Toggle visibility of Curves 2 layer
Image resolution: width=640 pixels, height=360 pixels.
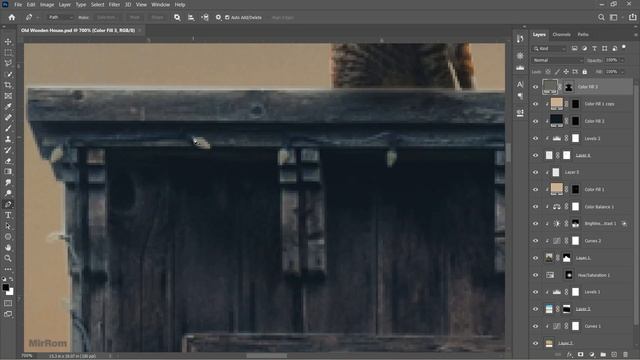tap(535, 241)
